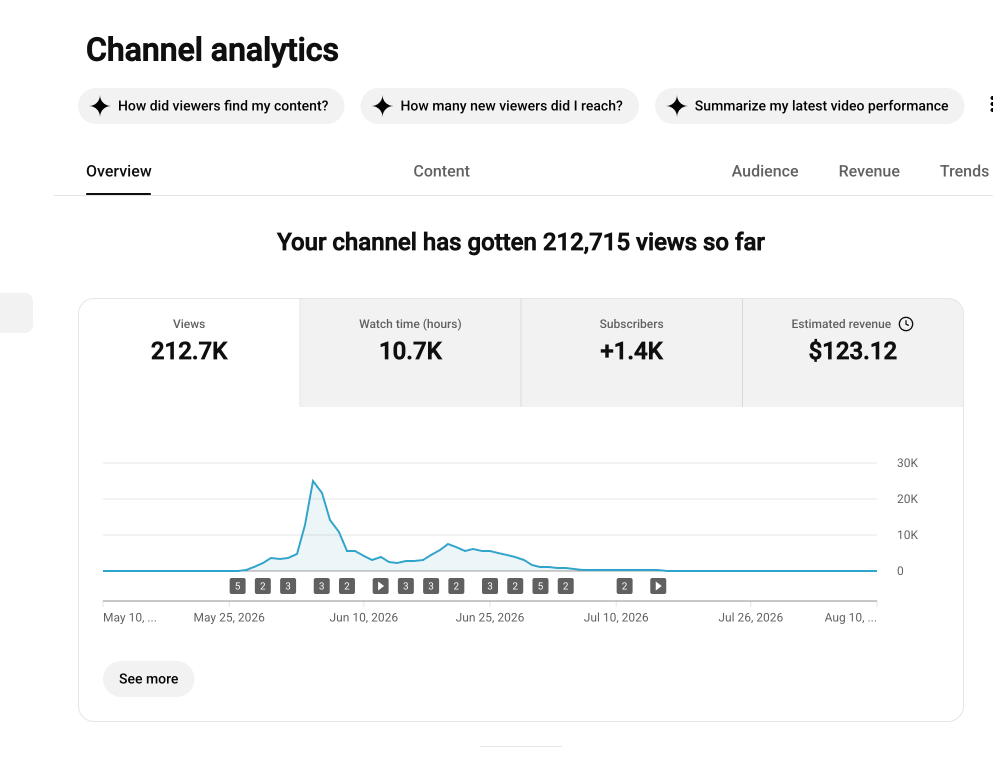Click the second '5' marker before Jul 10
The height and width of the screenshot is (771, 993).
tap(540, 586)
